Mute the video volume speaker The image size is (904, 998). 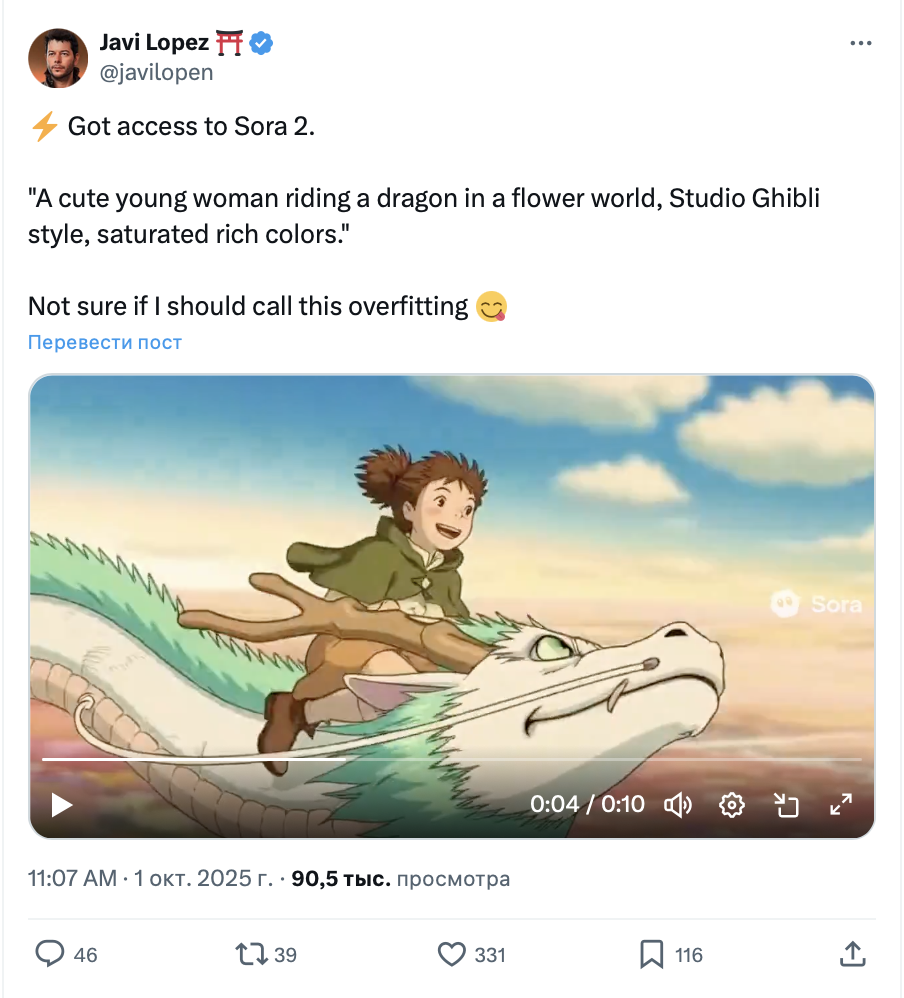[679, 804]
